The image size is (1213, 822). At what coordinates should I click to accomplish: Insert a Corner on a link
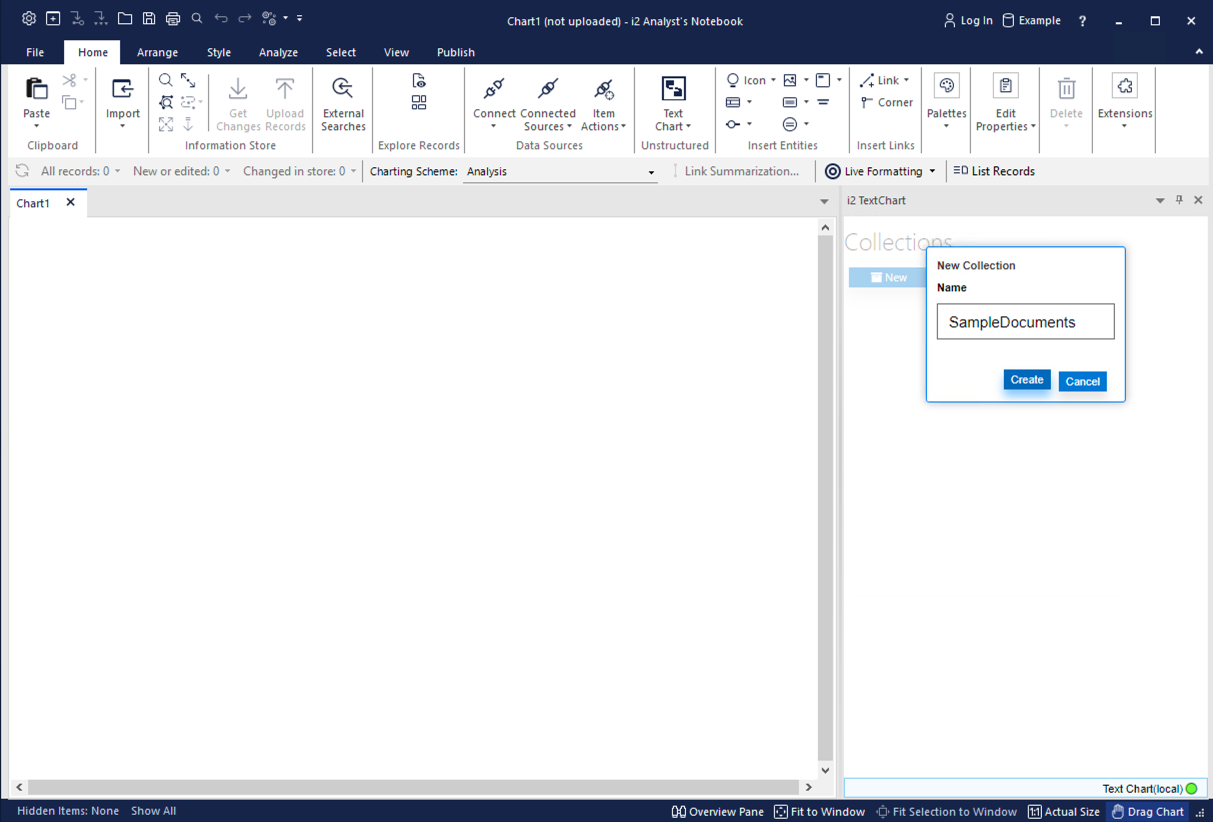click(886, 102)
